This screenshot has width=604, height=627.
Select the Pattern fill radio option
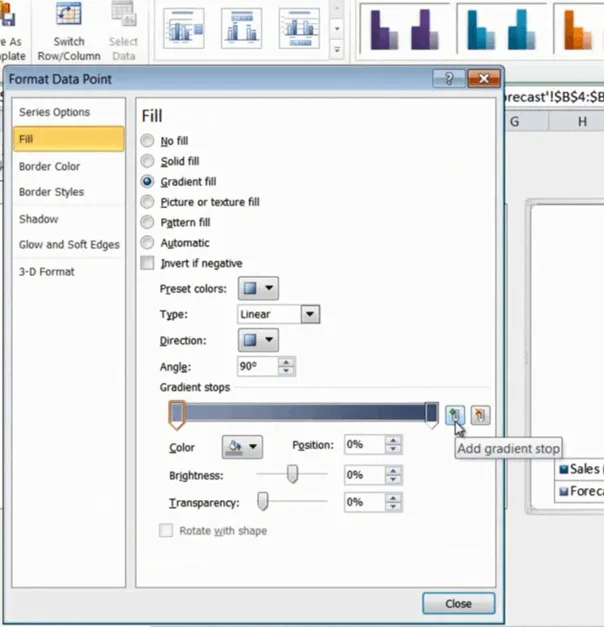(x=147, y=222)
